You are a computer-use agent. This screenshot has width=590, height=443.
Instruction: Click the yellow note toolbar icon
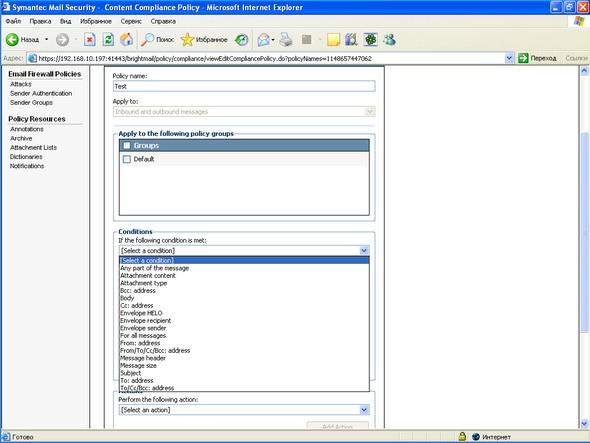[x=333, y=40]
